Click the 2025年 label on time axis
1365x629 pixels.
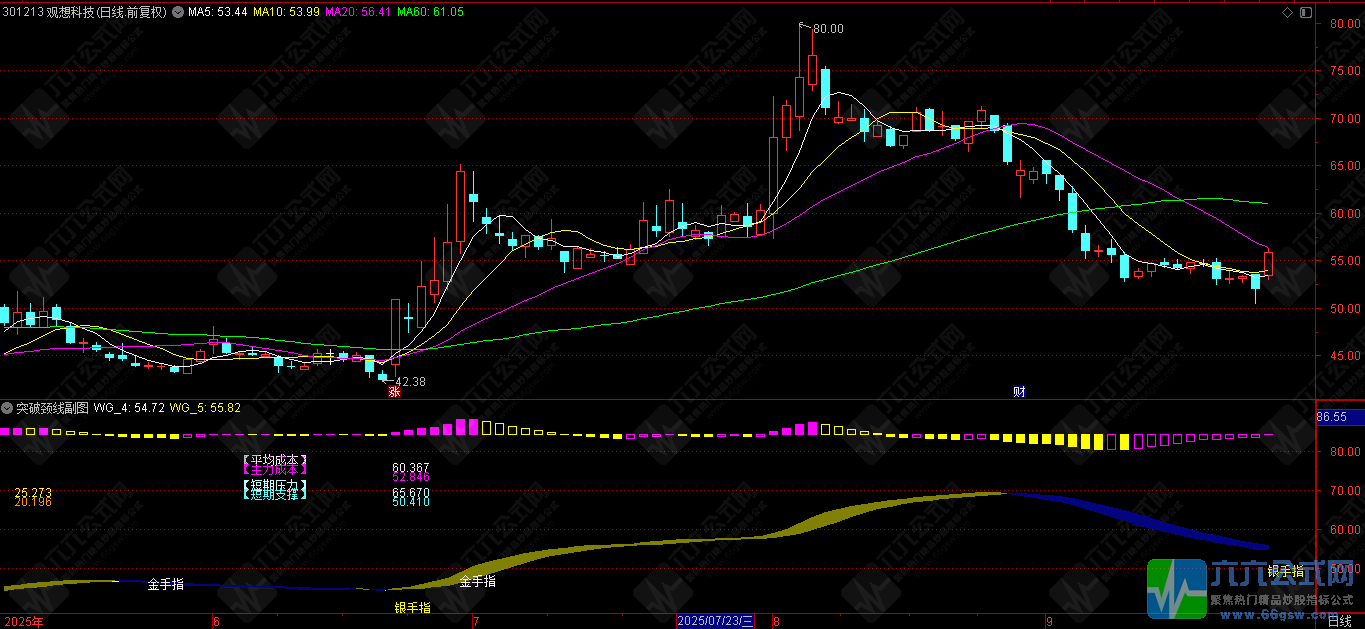[22, 621]
